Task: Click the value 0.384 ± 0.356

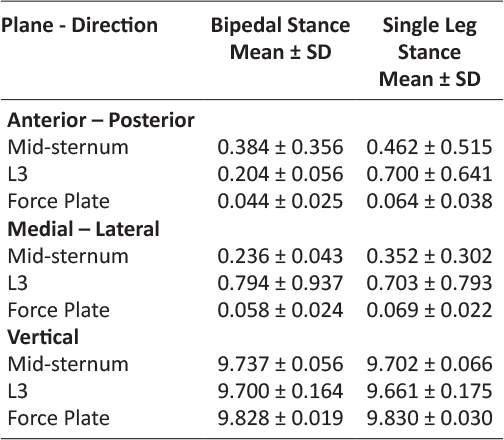Action: [280, 147]
